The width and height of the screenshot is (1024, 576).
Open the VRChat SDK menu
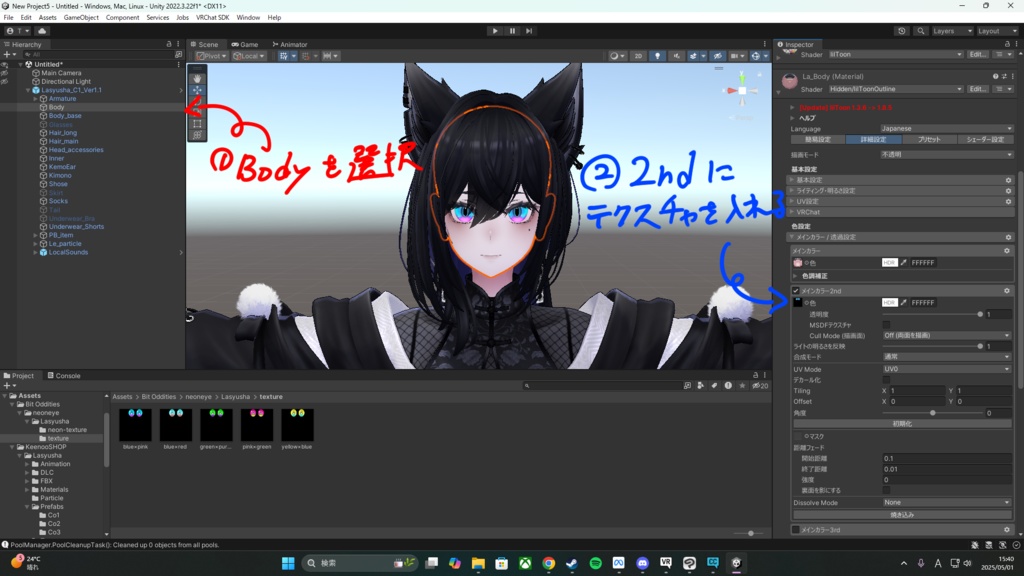(x=212, y=18)
